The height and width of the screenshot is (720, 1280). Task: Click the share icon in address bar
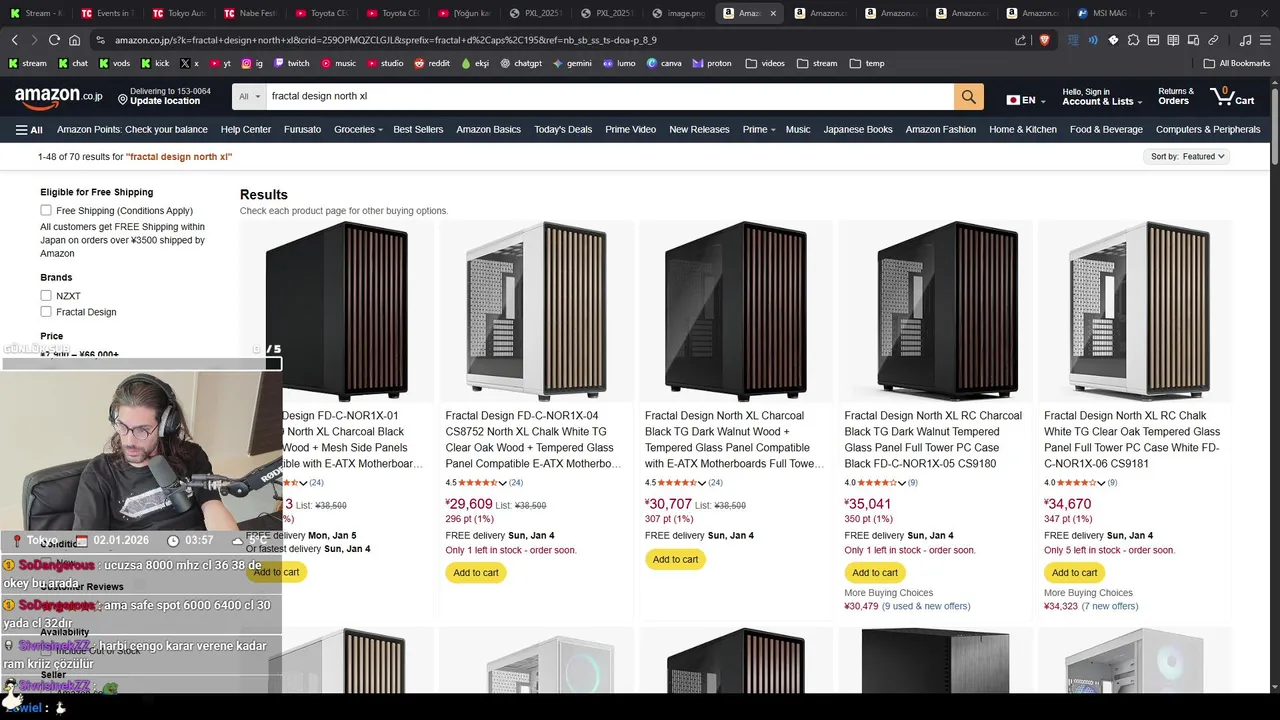[x=1020, y=40]
